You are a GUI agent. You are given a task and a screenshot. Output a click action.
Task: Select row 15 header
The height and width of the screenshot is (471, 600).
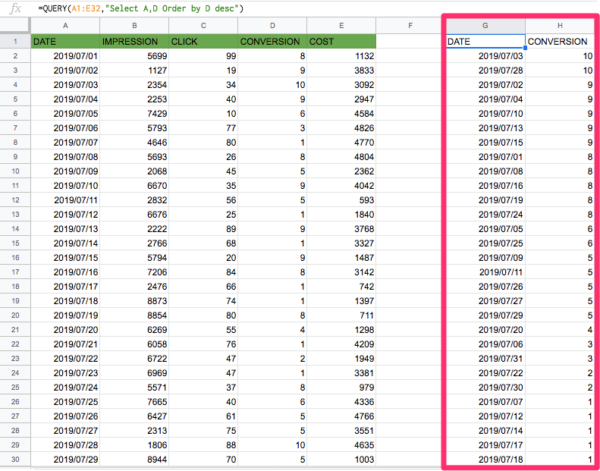coord(15,243)
